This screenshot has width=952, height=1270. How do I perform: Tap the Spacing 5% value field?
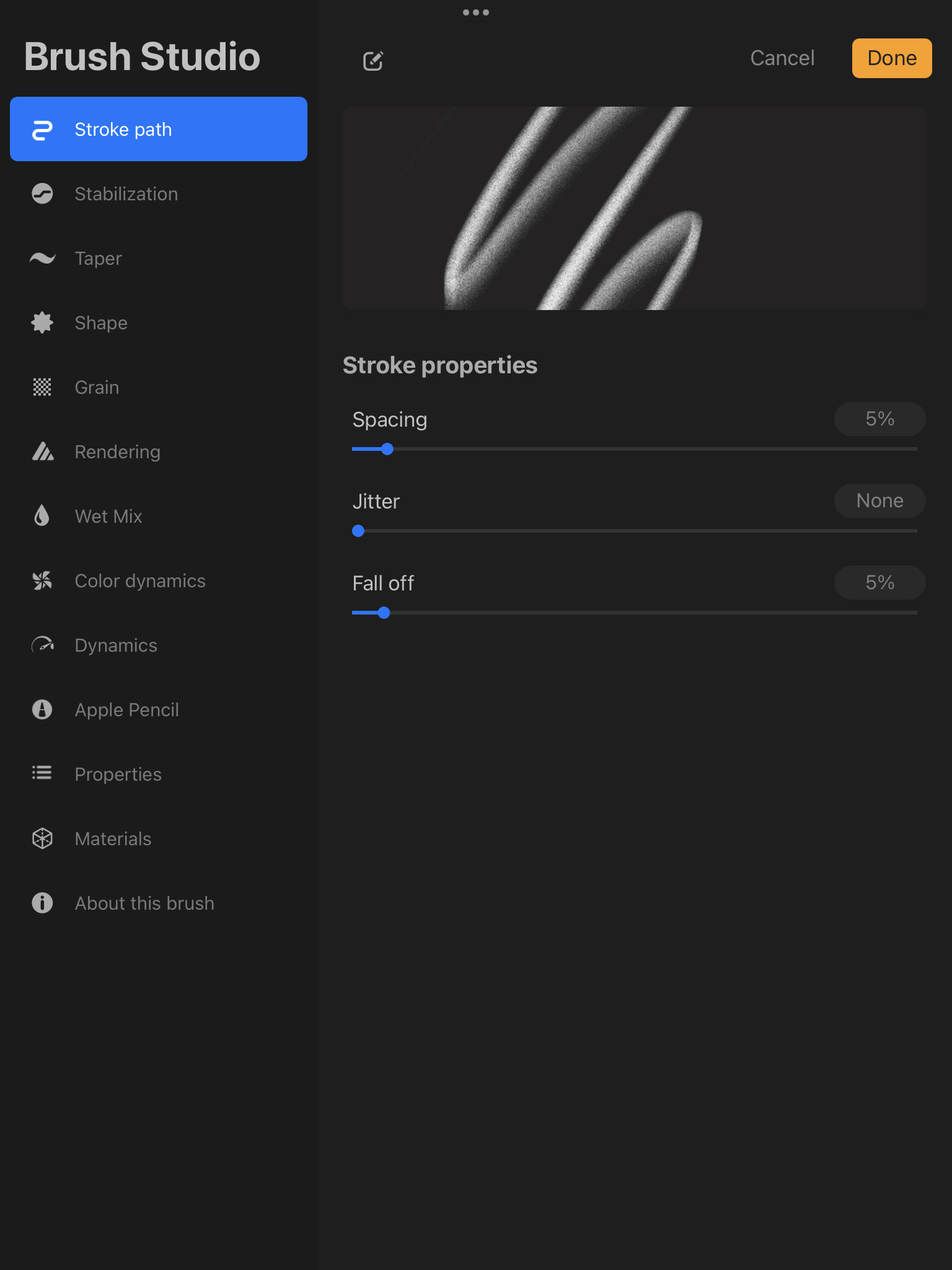[879, 419]
